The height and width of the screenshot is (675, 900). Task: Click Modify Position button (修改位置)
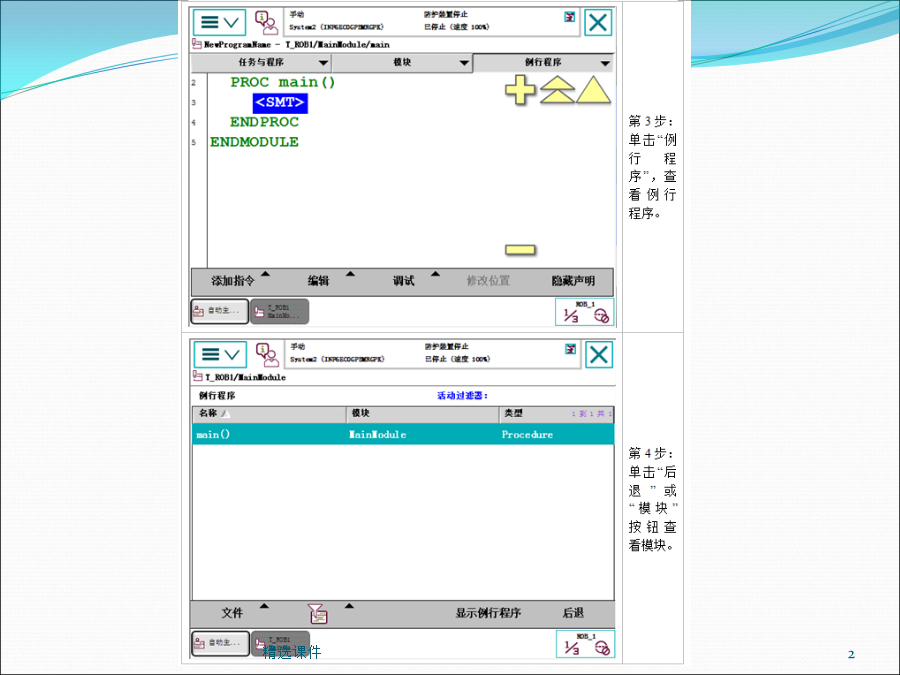click(488, 281)
